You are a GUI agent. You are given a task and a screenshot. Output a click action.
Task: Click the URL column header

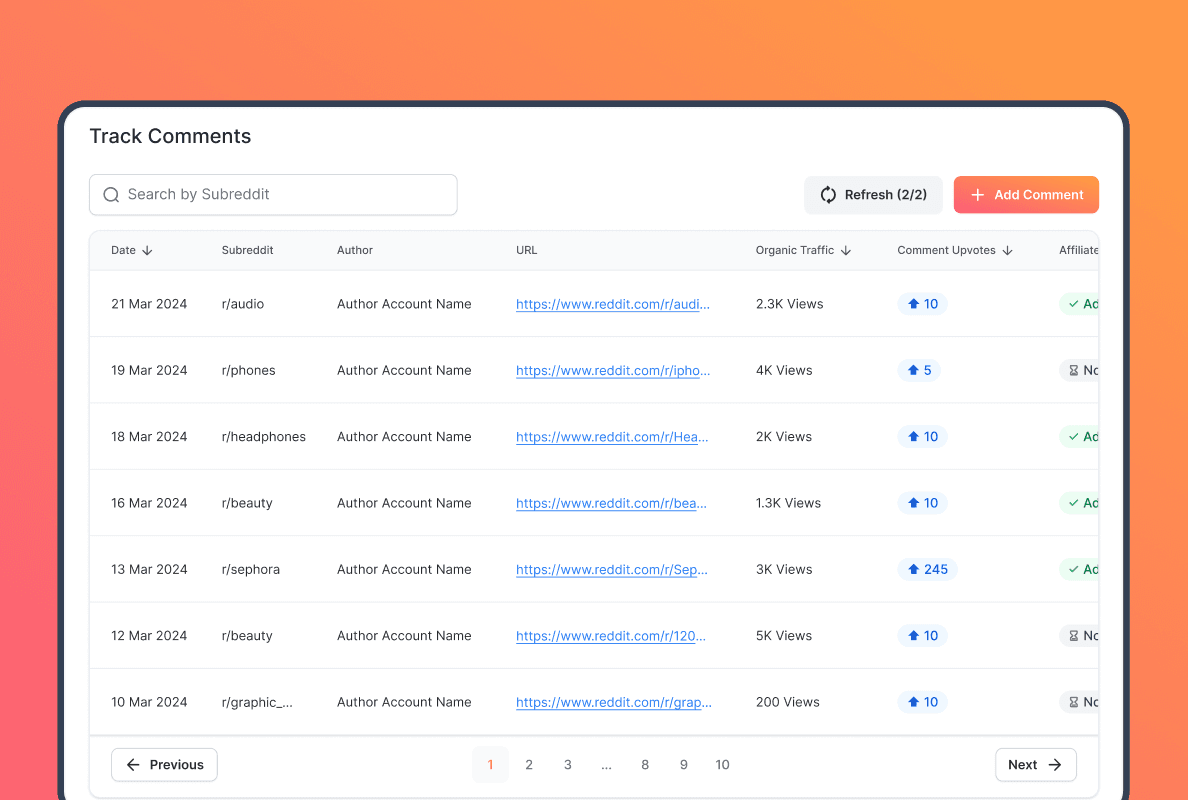click(x=527, y=251)
